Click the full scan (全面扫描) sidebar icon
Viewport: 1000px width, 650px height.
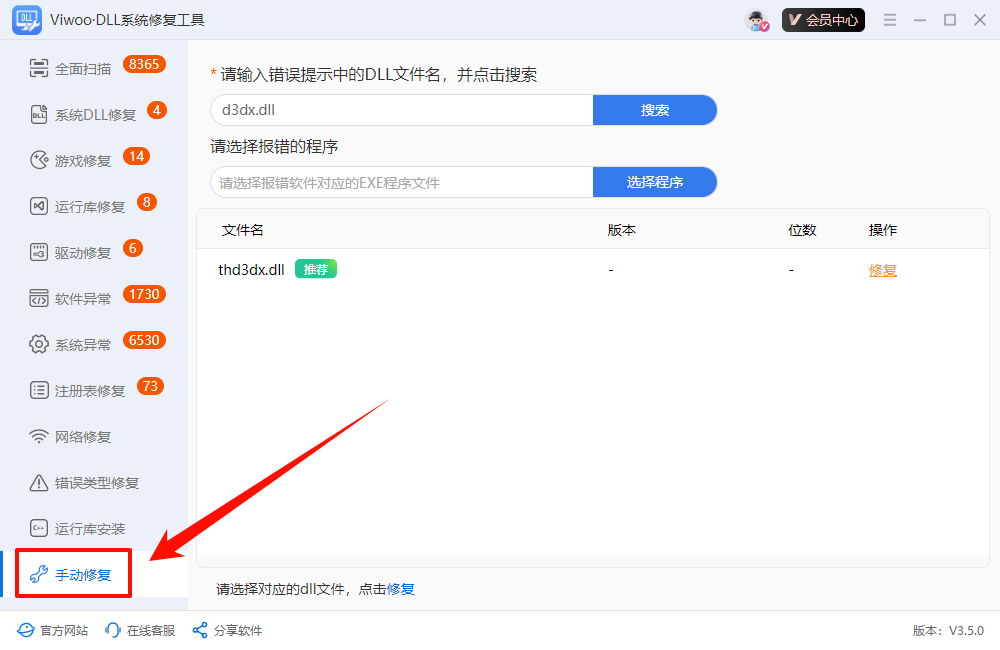[x=39, y=69]
